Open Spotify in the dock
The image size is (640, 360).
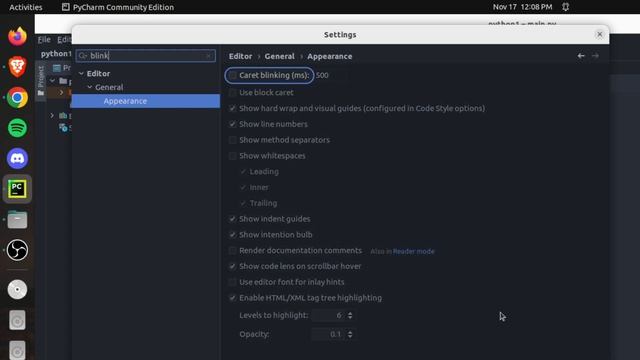(x=17, y=128)
